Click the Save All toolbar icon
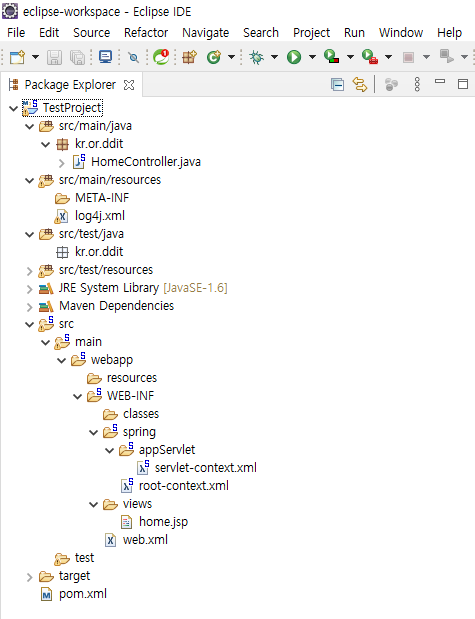 click(77, 57)
